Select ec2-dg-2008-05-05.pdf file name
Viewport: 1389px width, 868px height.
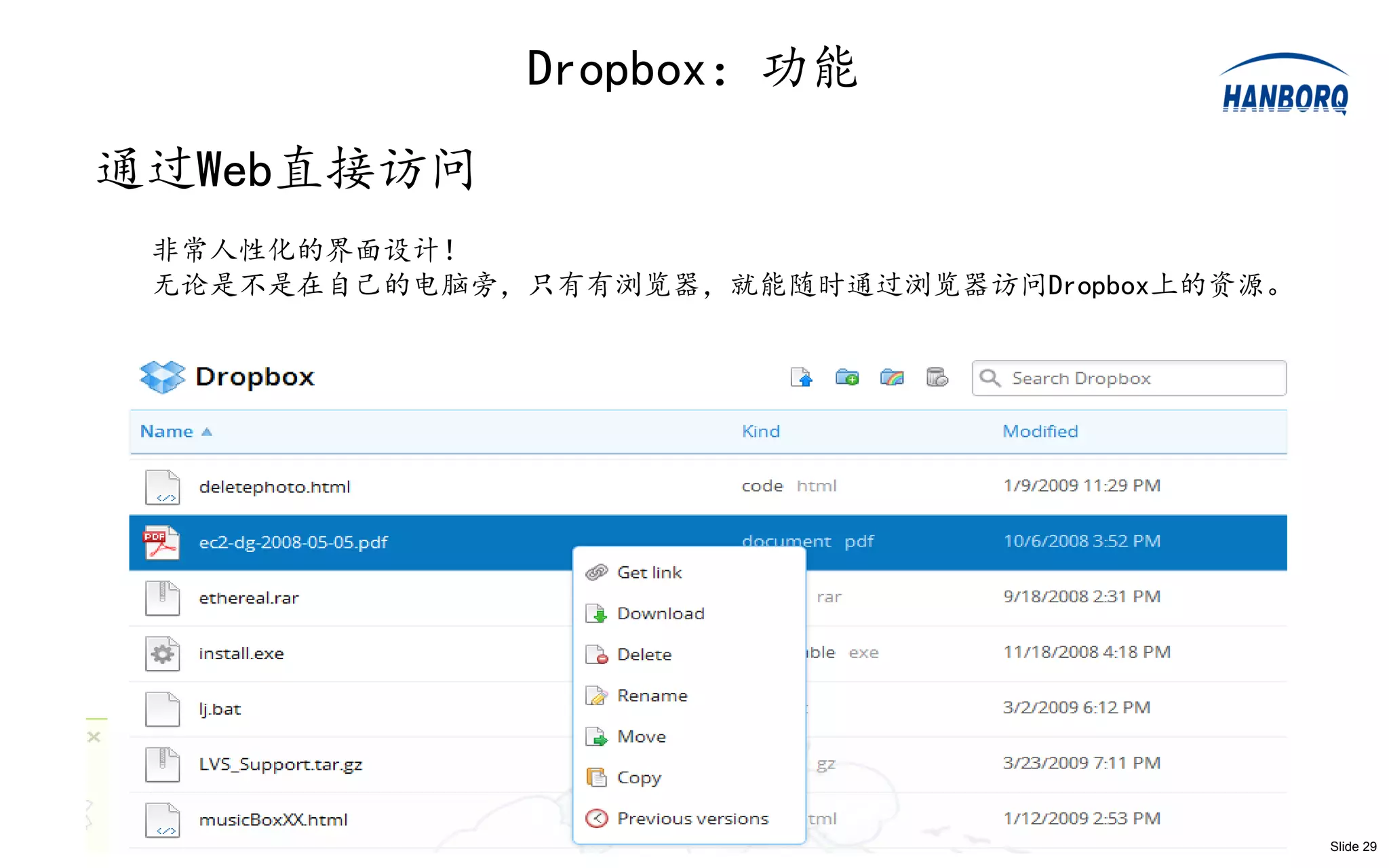tap(293, 542)
